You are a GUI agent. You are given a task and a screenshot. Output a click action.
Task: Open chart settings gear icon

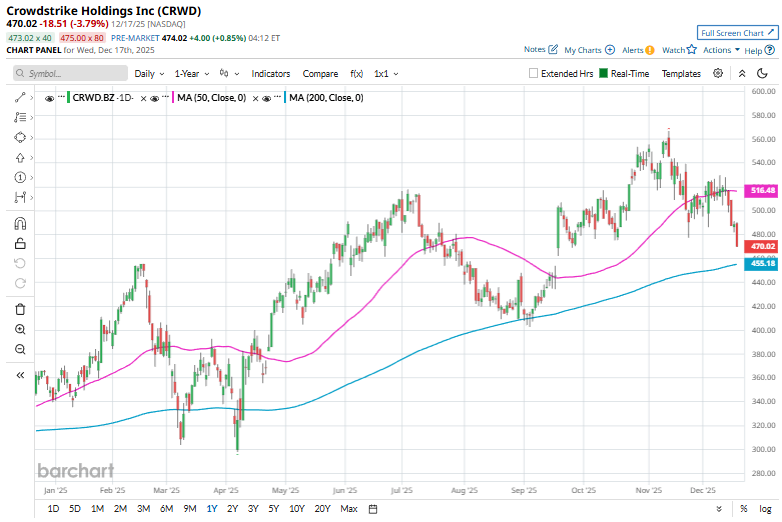[718, 73]
